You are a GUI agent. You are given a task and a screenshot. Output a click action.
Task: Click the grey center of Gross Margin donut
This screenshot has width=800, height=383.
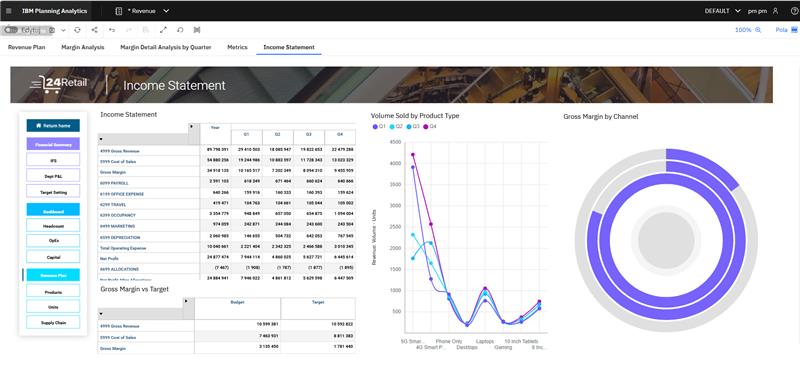point(666,240)
